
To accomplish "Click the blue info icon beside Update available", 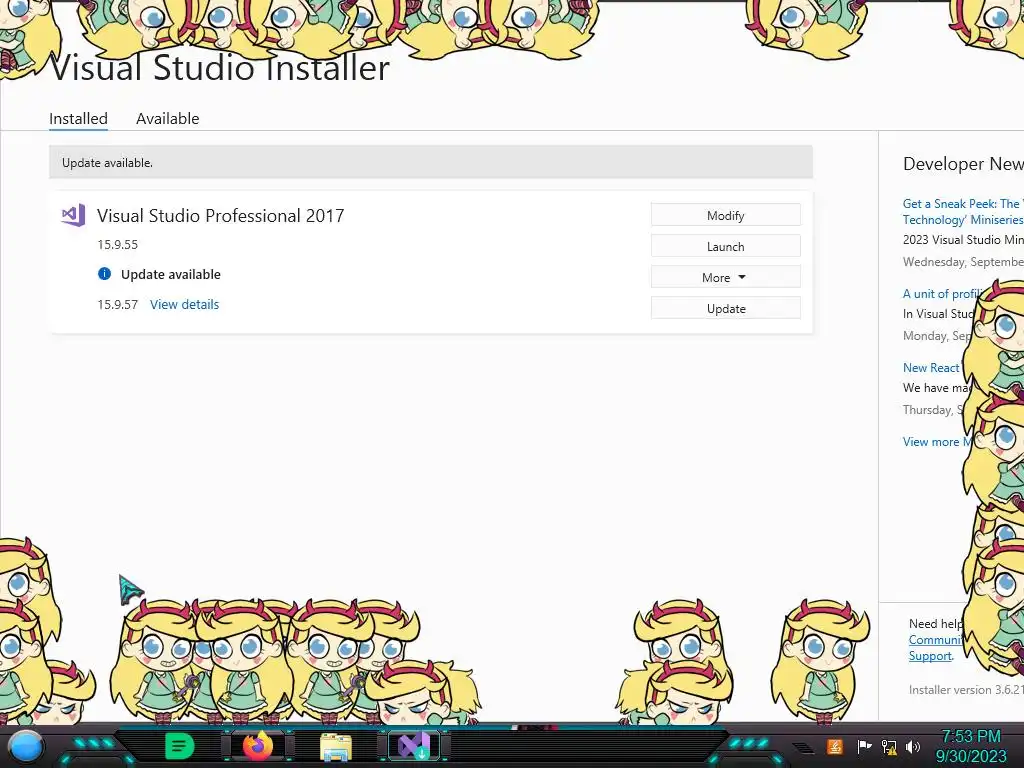I will tap(104, 274).
